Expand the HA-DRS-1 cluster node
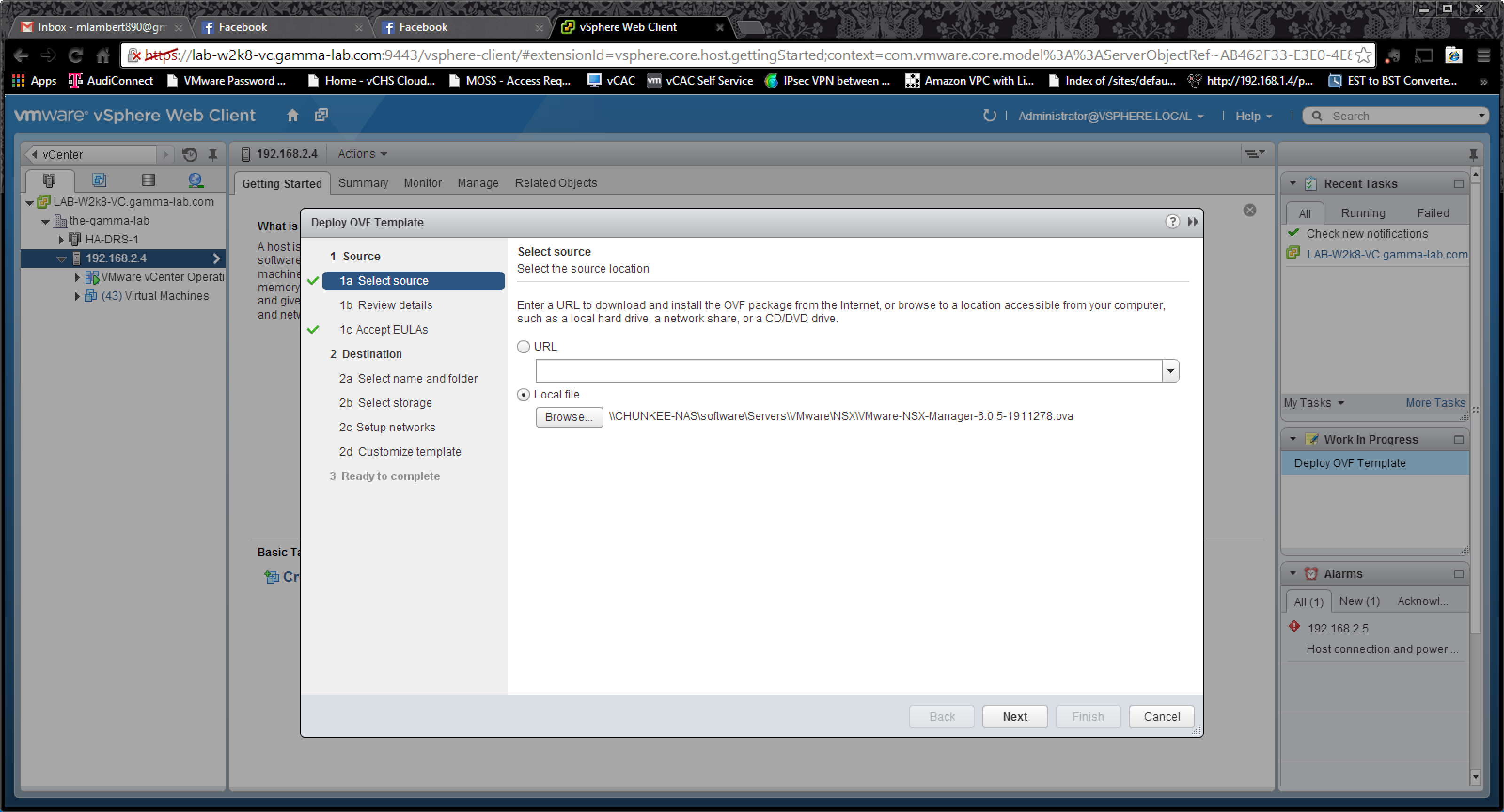 tap(61, 240)
